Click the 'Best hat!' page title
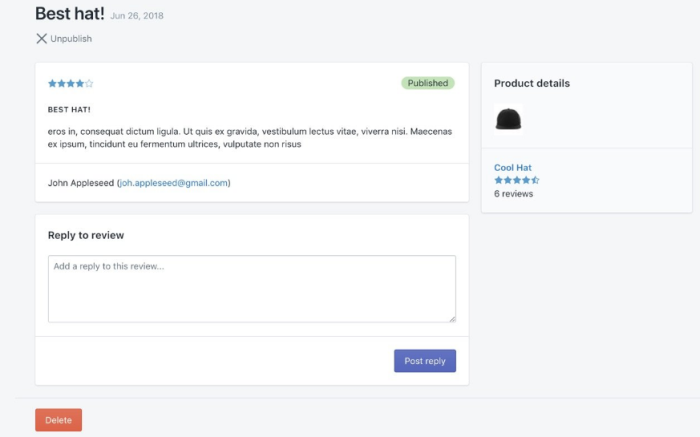 tap(70, 14)
